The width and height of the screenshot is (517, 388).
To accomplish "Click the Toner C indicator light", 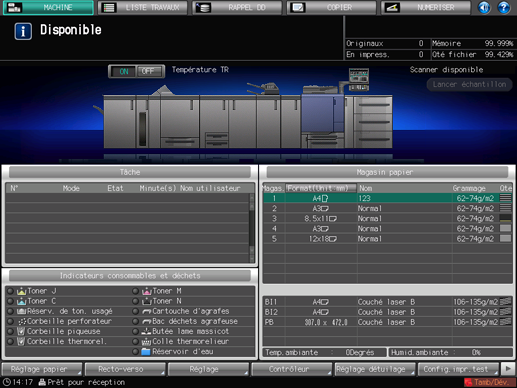I will [10, 301].
